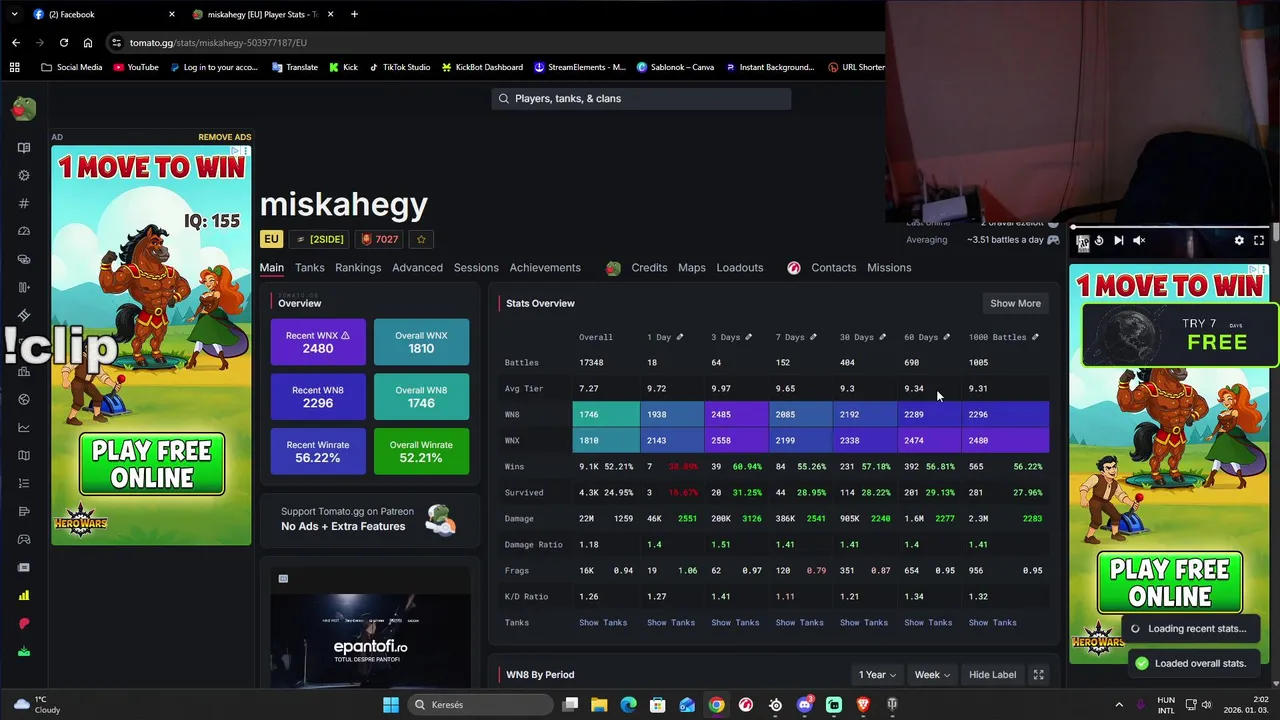This screenshot has height=720, width=1280.
Task: Open the book icon in the left sidebar
Action: (x=24, y=147)
